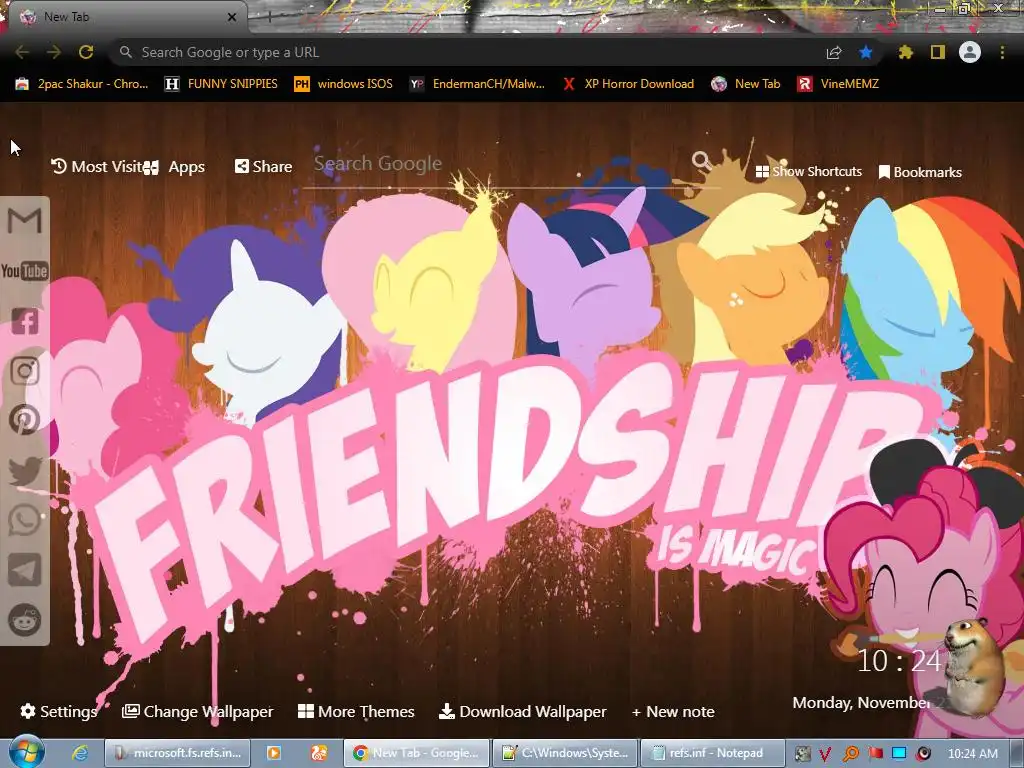
Task: Click the orange magnifier tray icon
Action: pos(850,754)
